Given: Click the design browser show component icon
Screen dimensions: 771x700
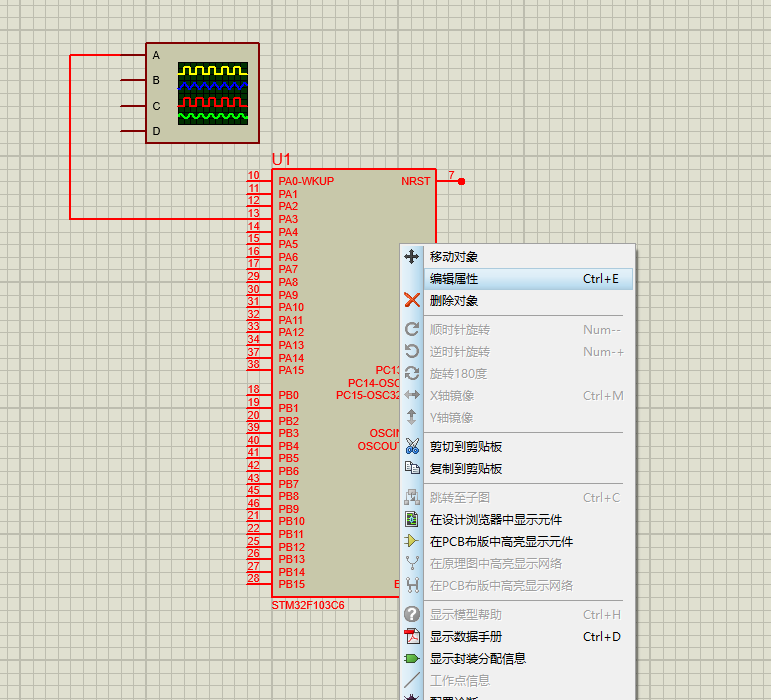Looking at the screenshot, I should (411, 520).
